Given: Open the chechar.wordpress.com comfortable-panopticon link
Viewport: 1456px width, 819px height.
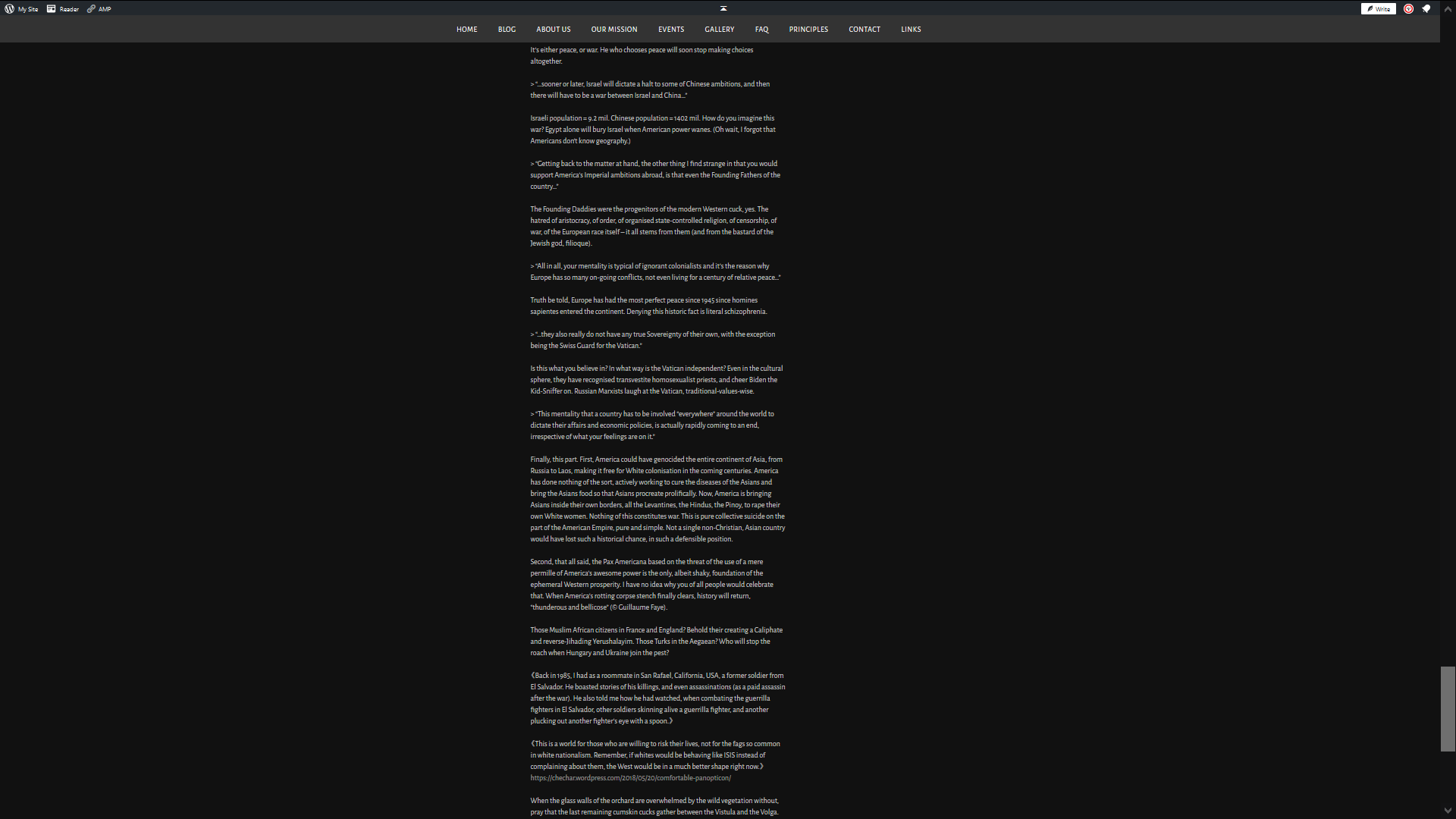Looking at the screenshot, I should point(630,778).
